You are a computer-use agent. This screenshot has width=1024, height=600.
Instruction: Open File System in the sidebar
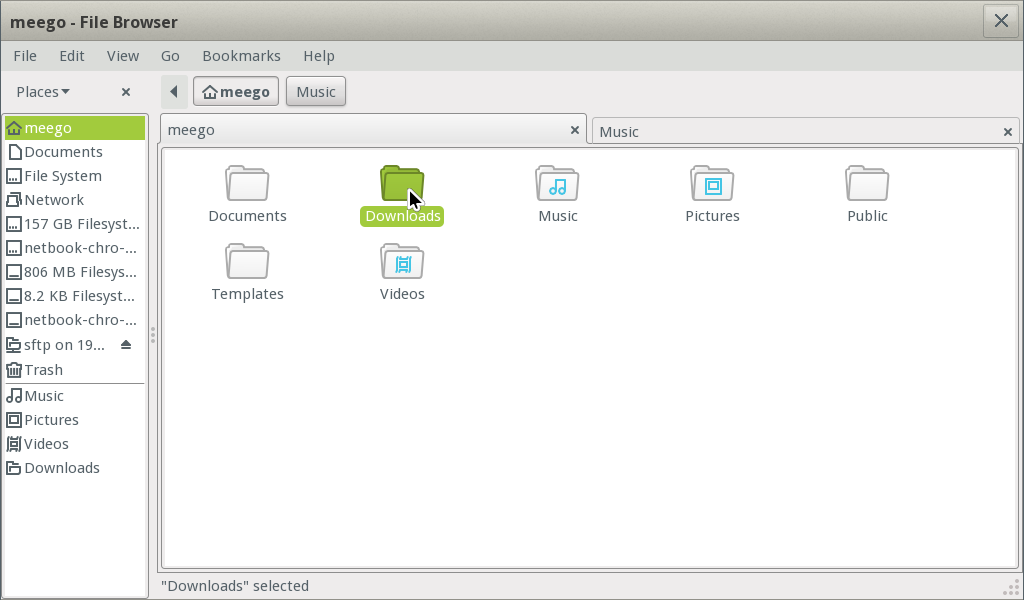coord(75,176)
